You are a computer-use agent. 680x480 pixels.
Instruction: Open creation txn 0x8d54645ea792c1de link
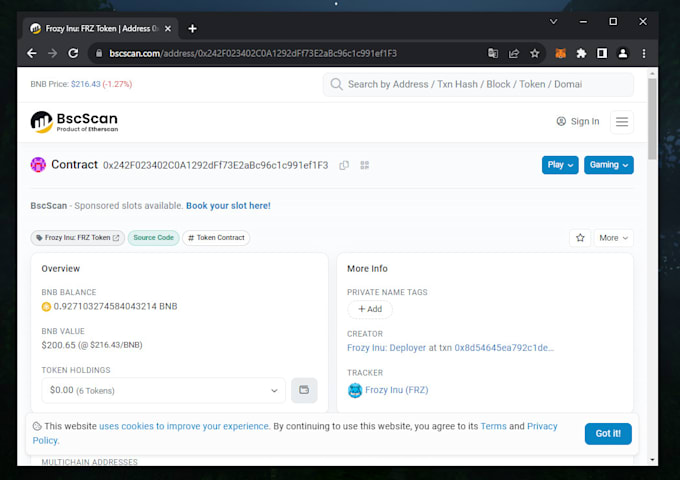click(x=504, y=348)
